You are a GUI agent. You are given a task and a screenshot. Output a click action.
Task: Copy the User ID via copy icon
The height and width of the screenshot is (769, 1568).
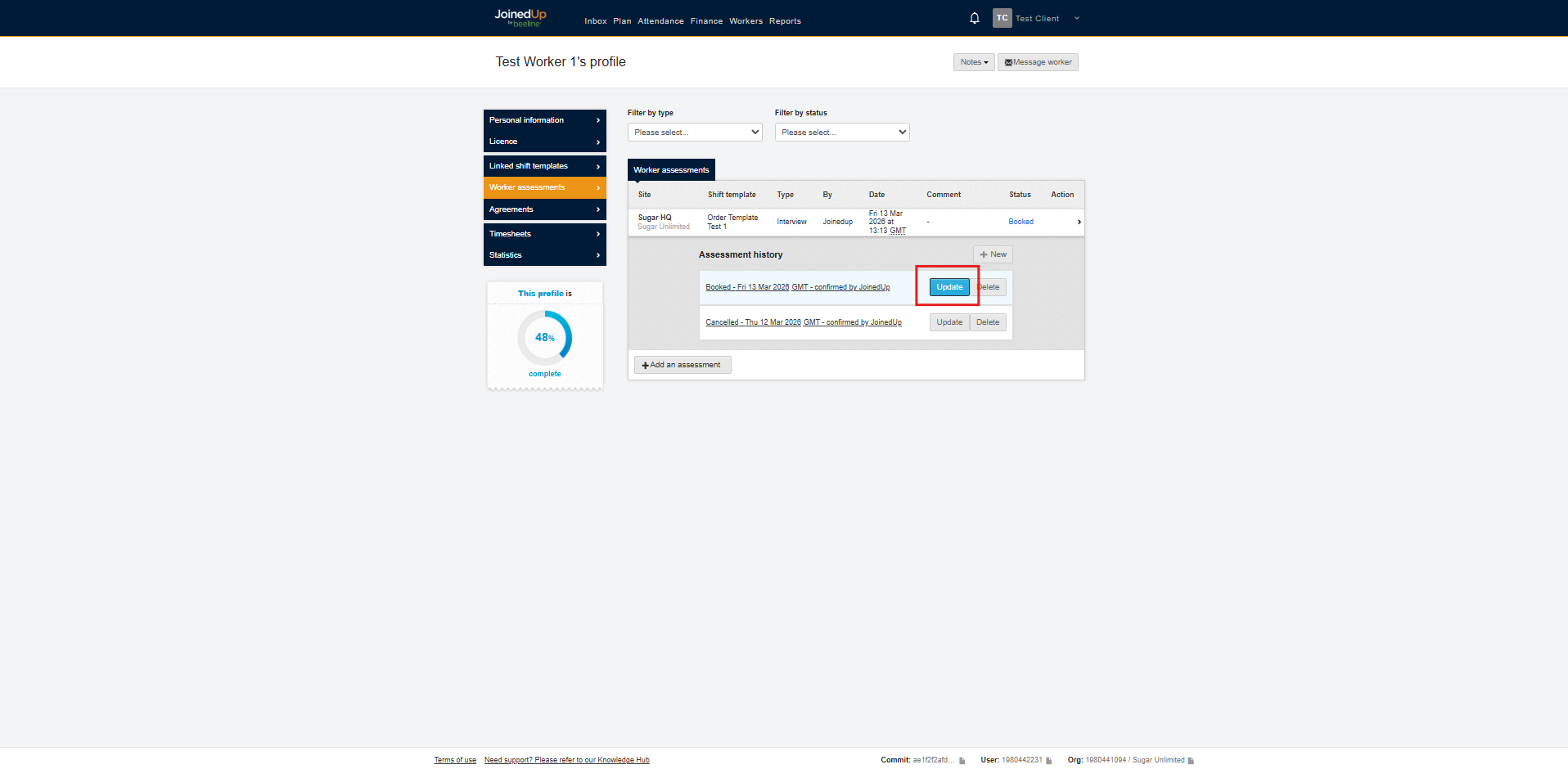point(1048,761)
